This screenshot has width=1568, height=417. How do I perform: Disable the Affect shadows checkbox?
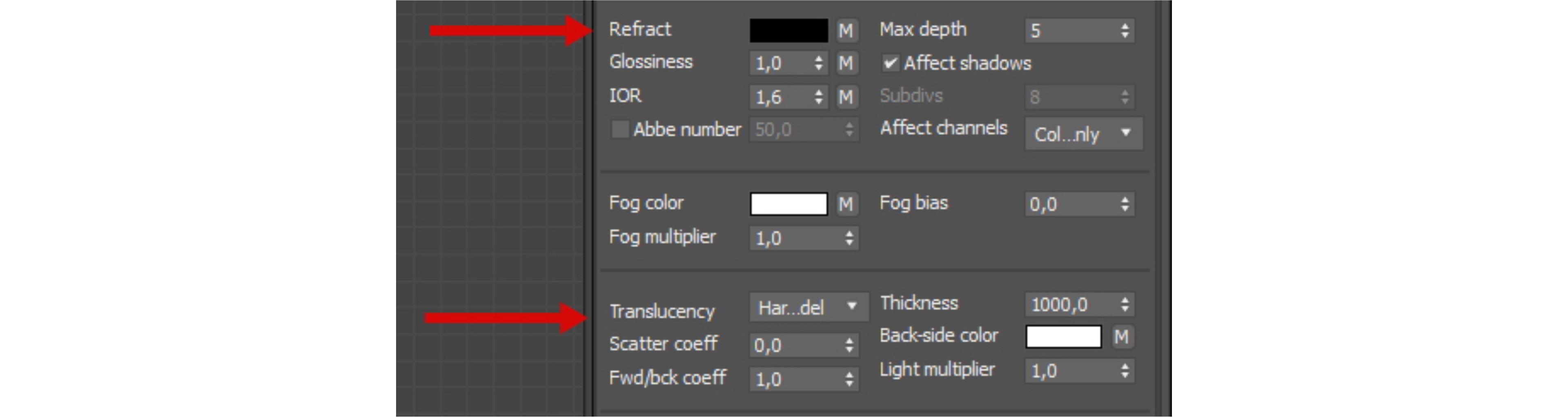[x=891, y=63]
